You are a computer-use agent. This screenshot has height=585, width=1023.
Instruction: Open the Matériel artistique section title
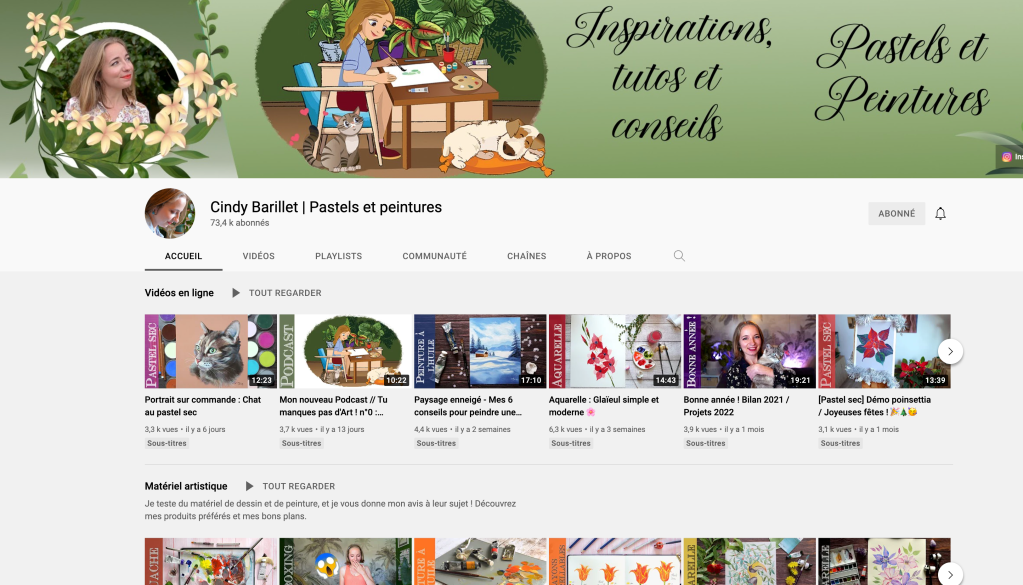pyautogui.click(x=186, y=486)
